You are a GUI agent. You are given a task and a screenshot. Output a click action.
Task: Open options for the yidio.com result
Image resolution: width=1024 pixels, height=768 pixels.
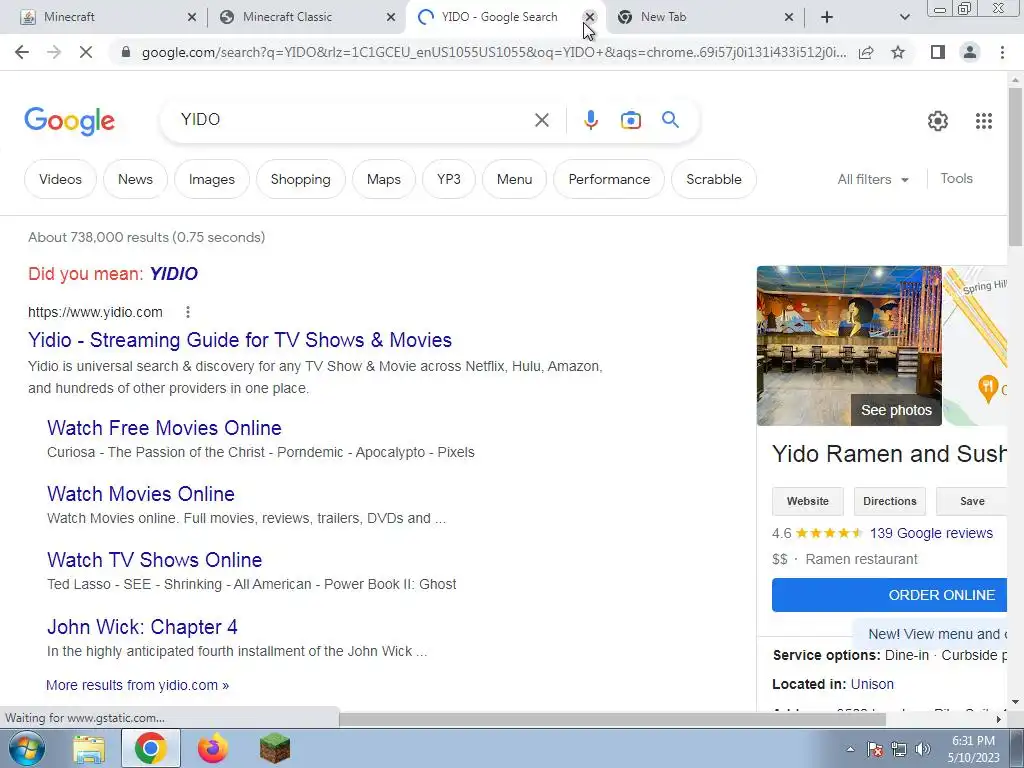point(188,312)
